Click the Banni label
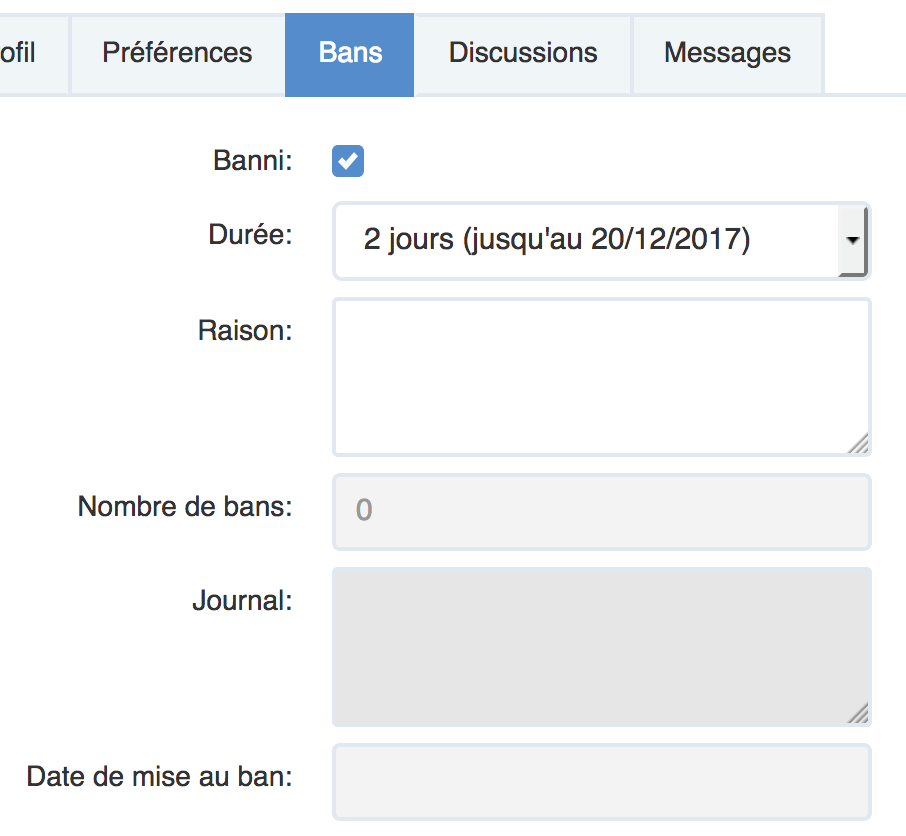The image size is (906, 836). 253,161
